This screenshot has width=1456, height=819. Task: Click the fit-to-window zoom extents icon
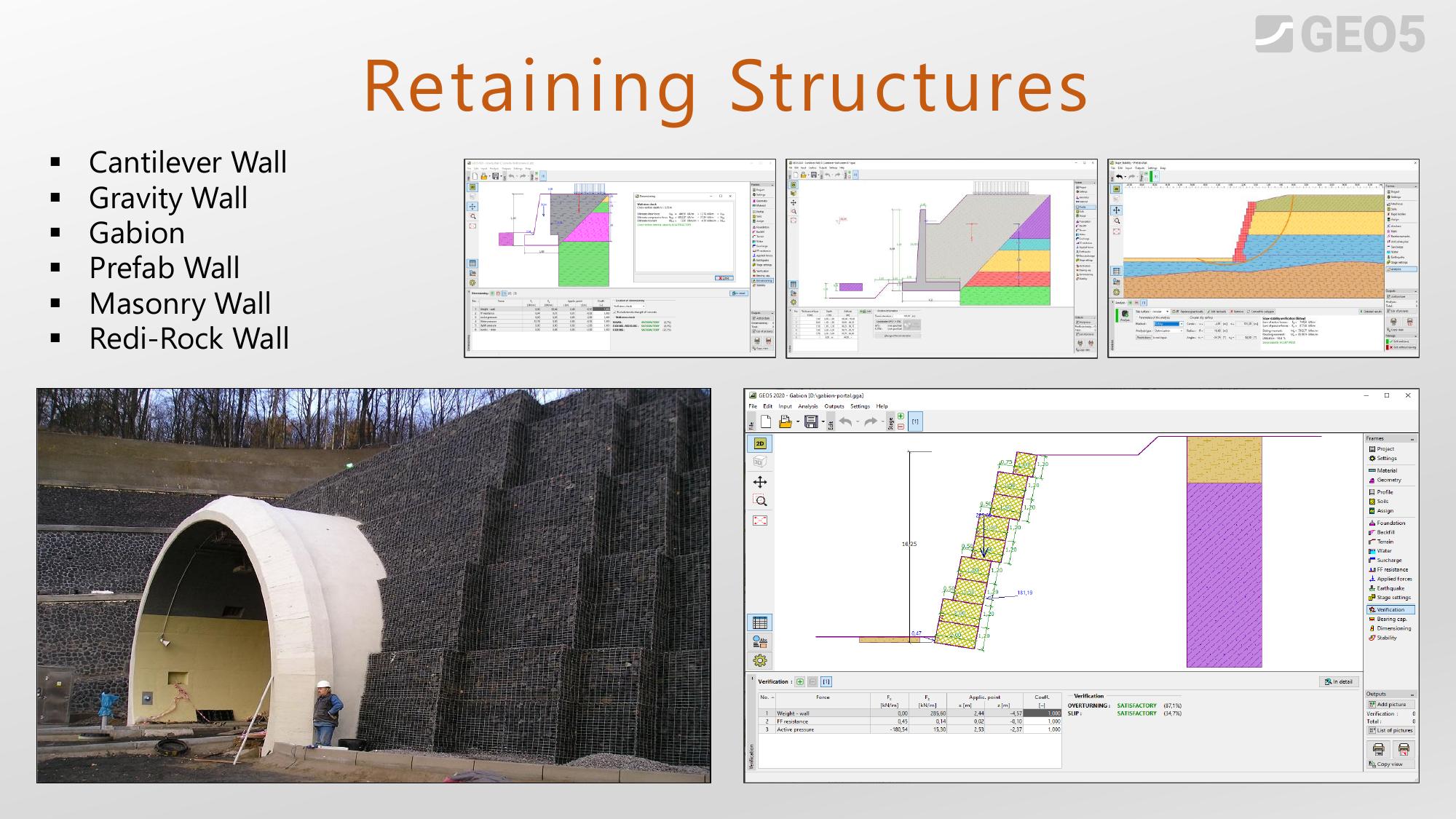[x=760, y=521]
